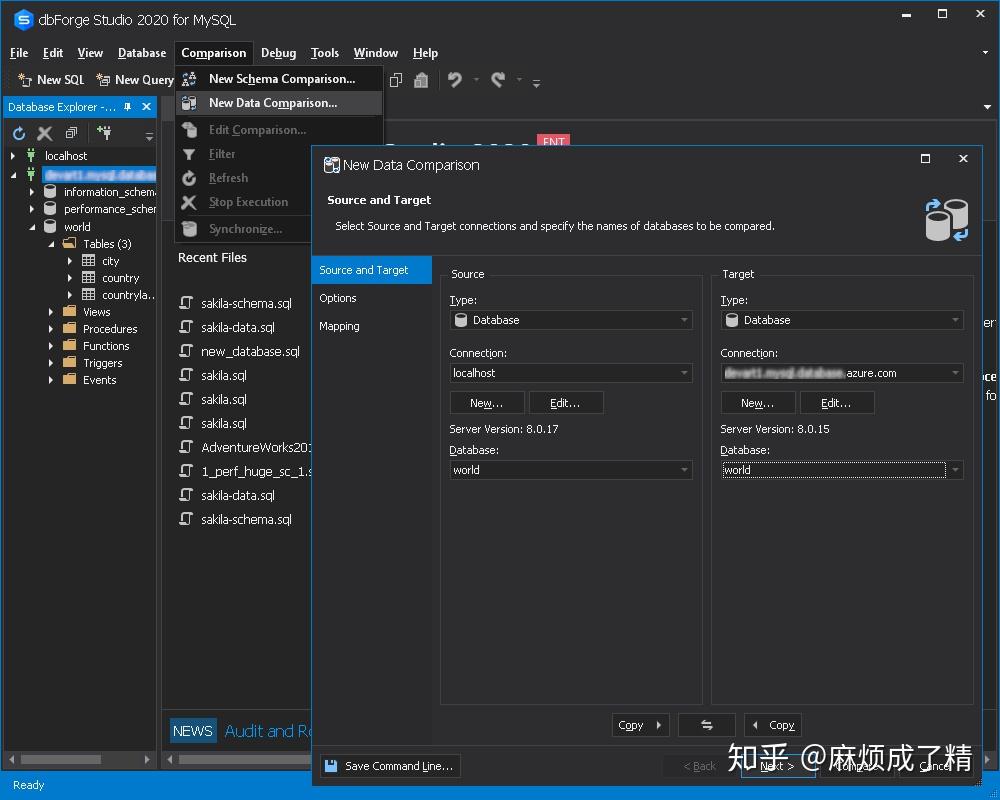Open the Debug menu
This screenshot has width=1000, height=800.
[278, 53]
